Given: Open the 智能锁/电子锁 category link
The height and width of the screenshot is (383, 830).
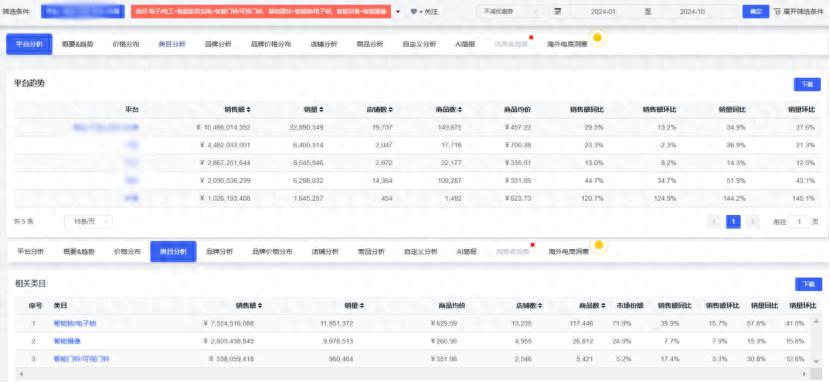Looking at the screenshot, I should (75, 323).
